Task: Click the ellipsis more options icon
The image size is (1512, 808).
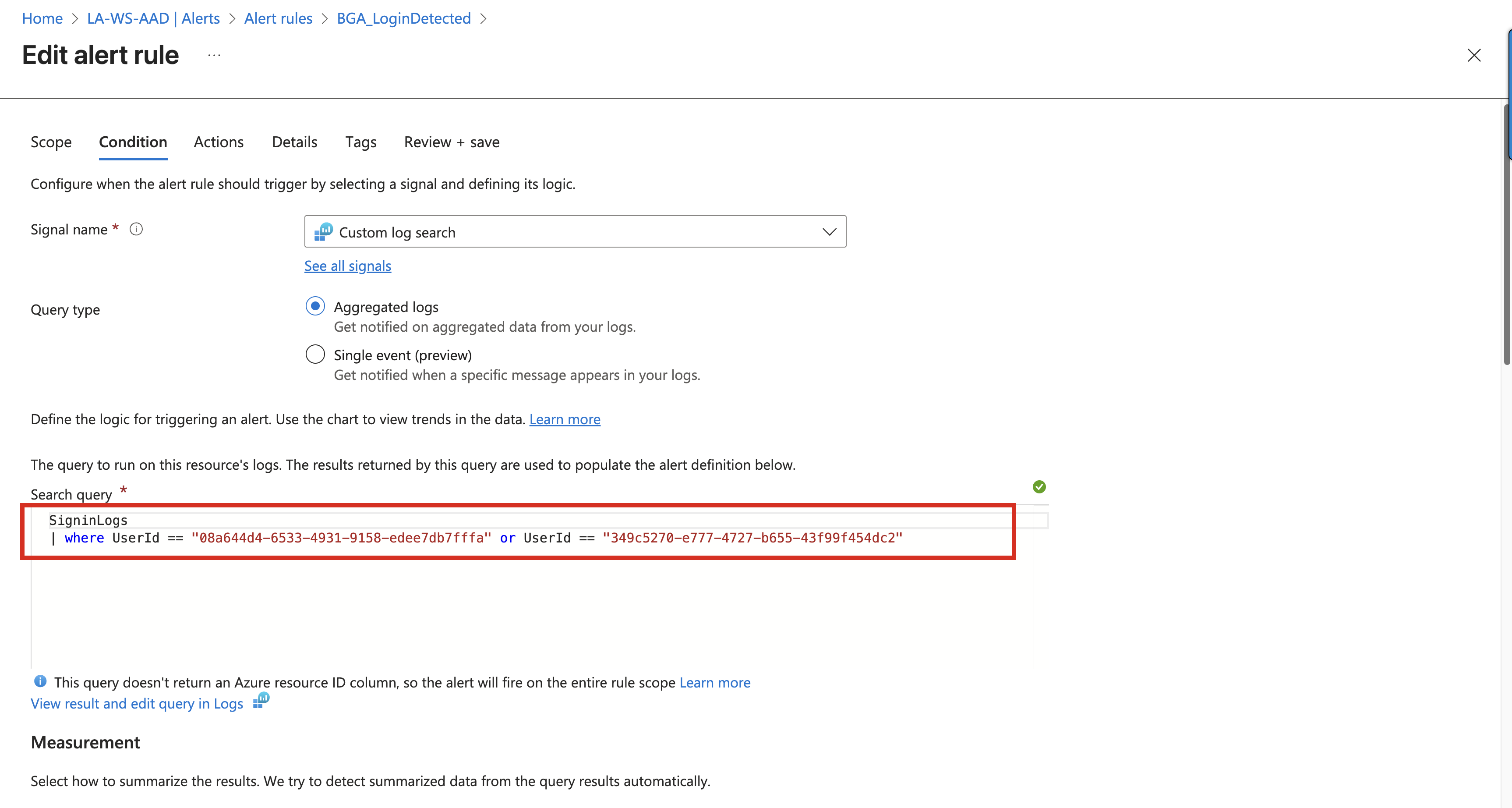Action: (x=214, y=55)
